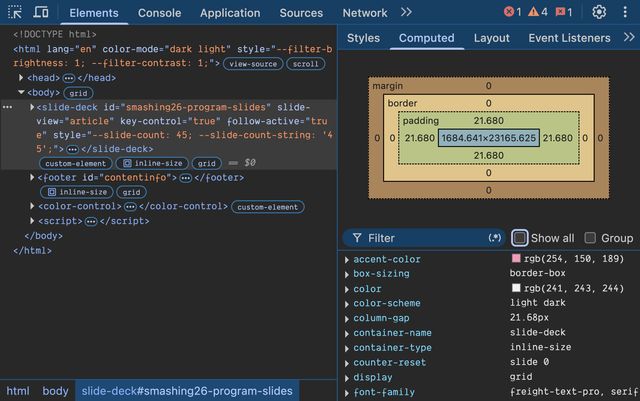Click the white color swatch
The height and width of the screenshot is (401, 640).
(516, 288)
